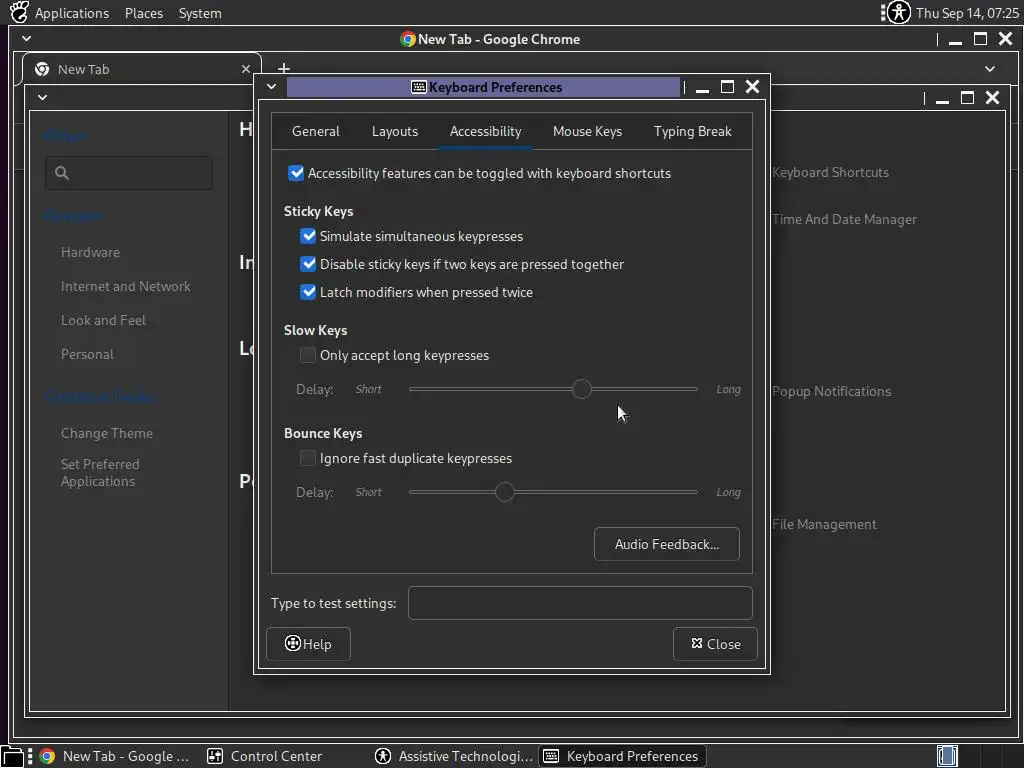Open Keyboard Shortcuts in Control Center
This screenshot has height=768, width=1024.
pos(830,172)
